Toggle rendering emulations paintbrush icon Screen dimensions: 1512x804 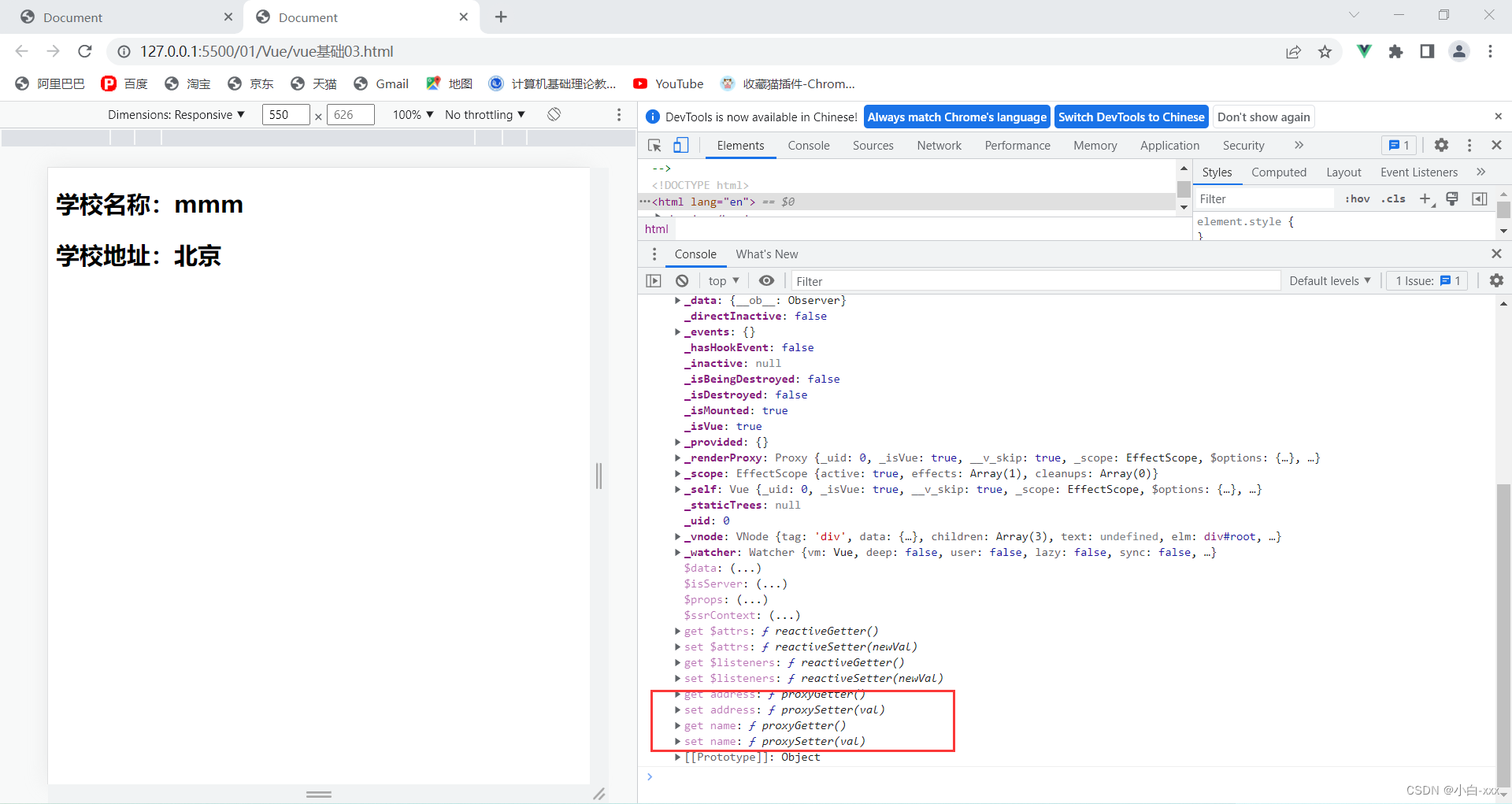pos(1452,198)
